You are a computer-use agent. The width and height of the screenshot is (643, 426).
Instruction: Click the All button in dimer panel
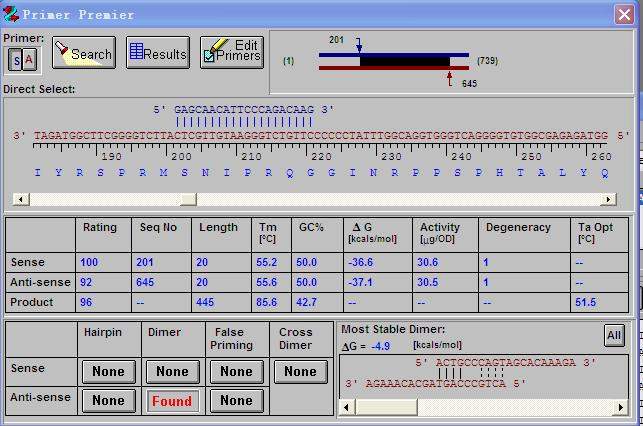[614, 335]
